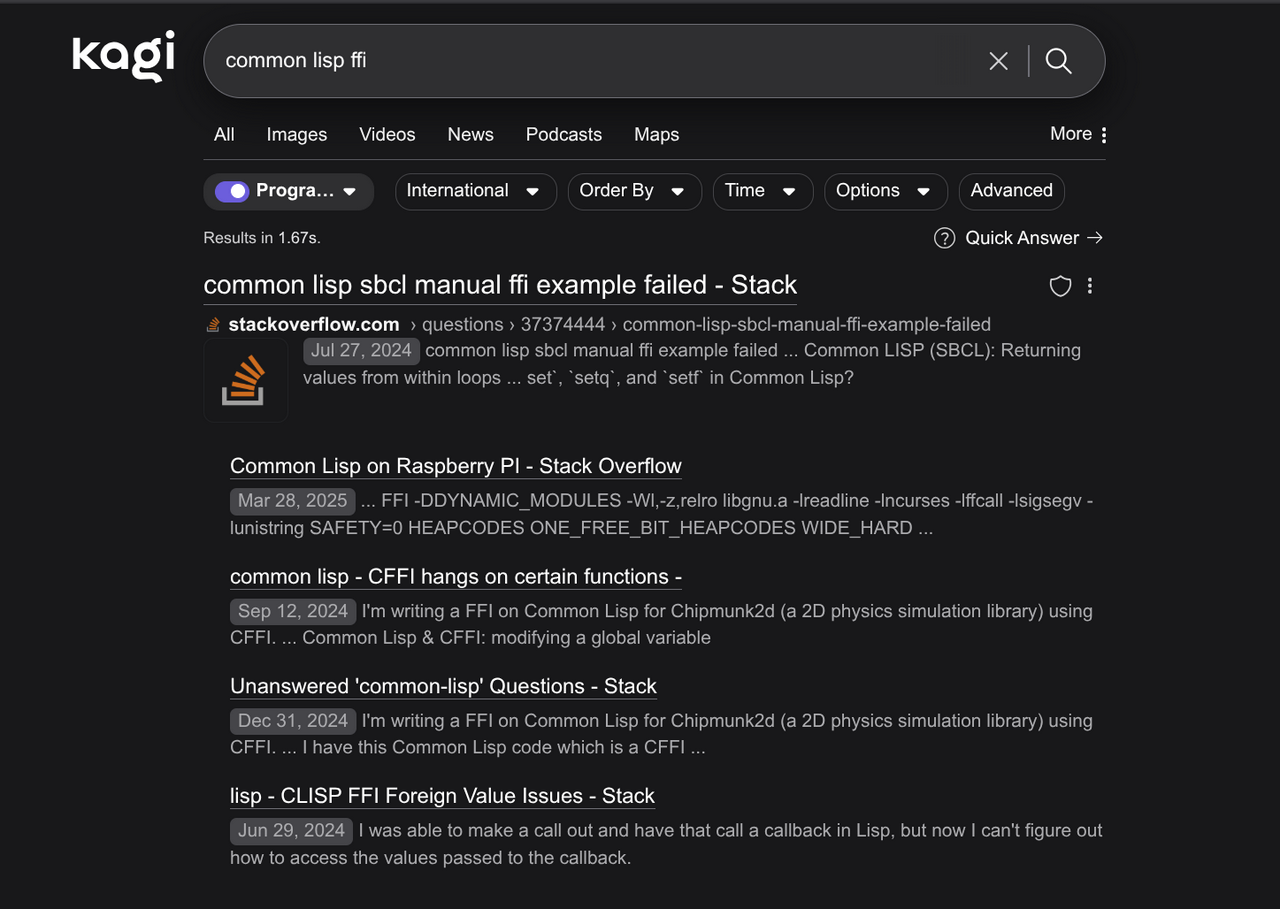
Task: Click the 'Jul 27, 2024' date badge
Action: point(361,351)
